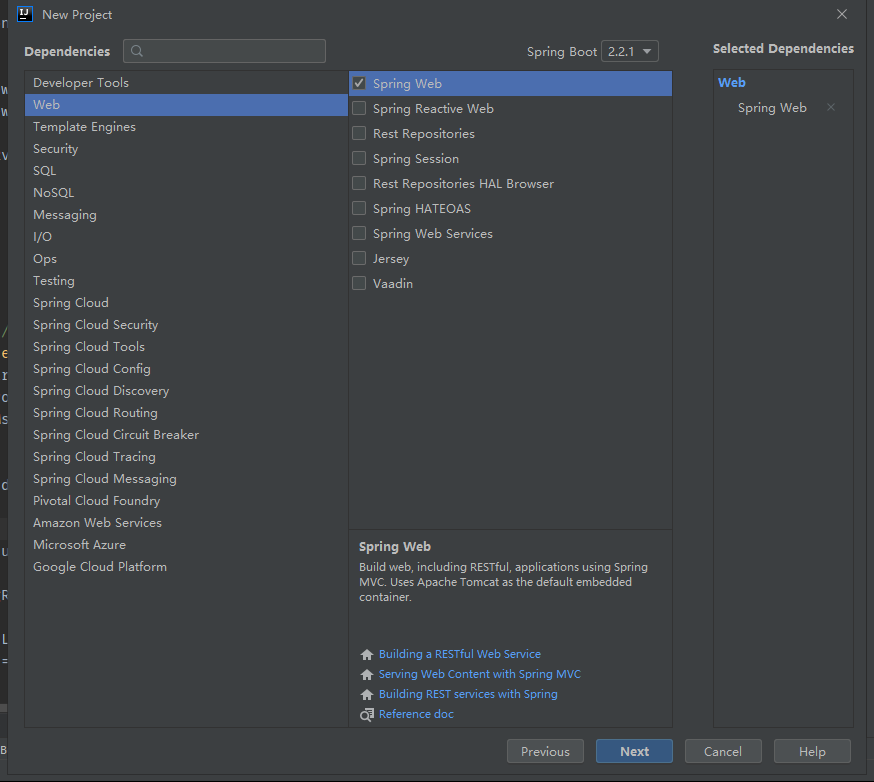Tick the Spring Session checkbox
The image size is (874, 782).
(x=359, y=158)
